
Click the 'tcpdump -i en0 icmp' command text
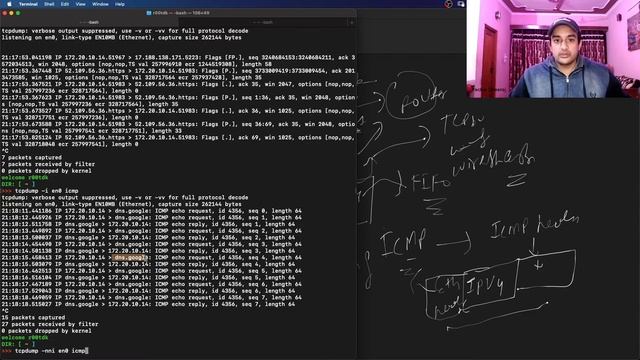tap(47, 191)
